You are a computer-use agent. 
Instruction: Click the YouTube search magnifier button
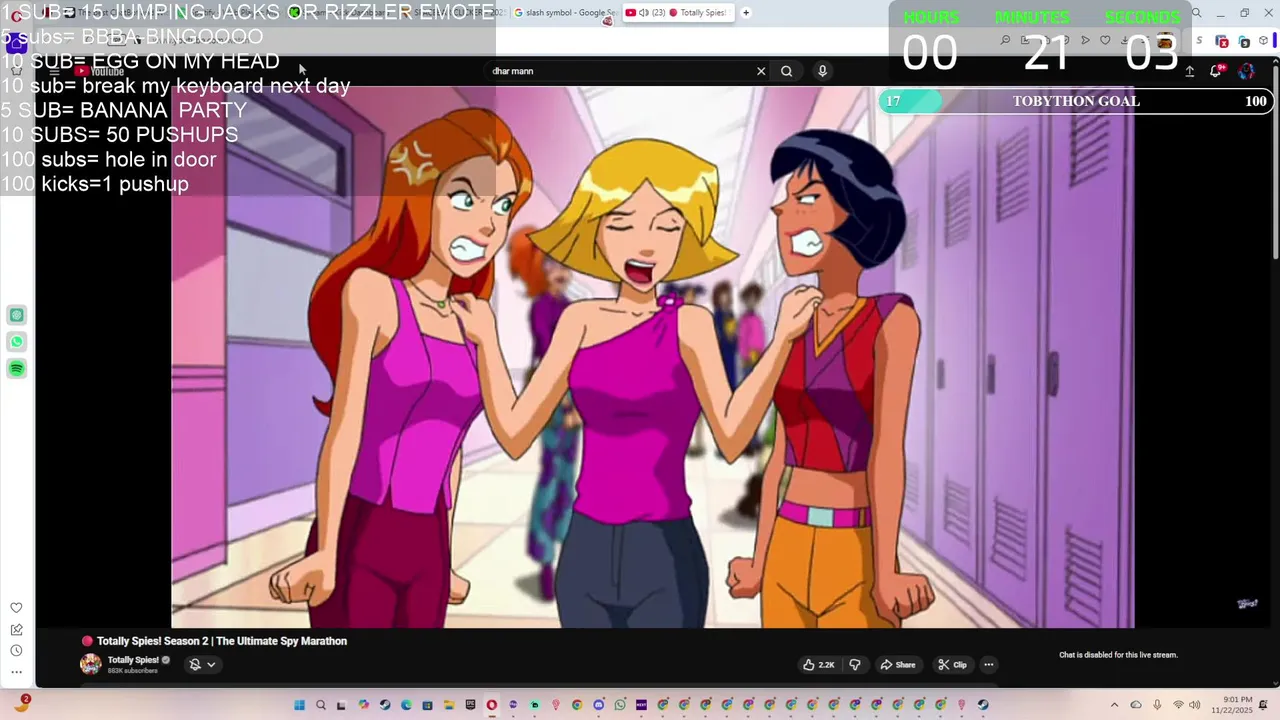(786, 71)
